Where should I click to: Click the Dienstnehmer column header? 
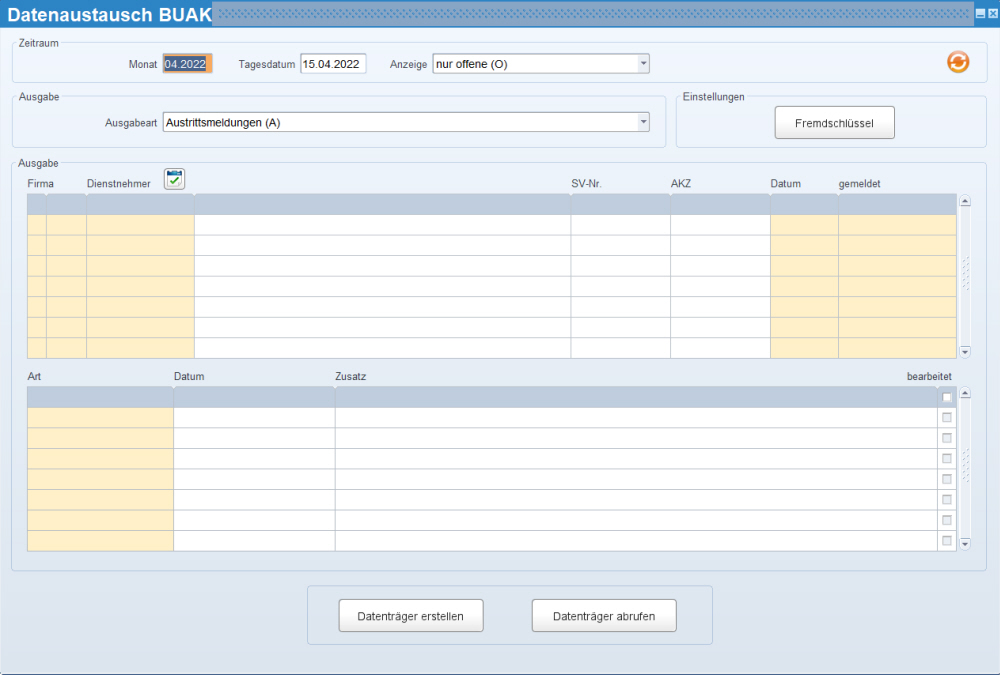[119, 184]
